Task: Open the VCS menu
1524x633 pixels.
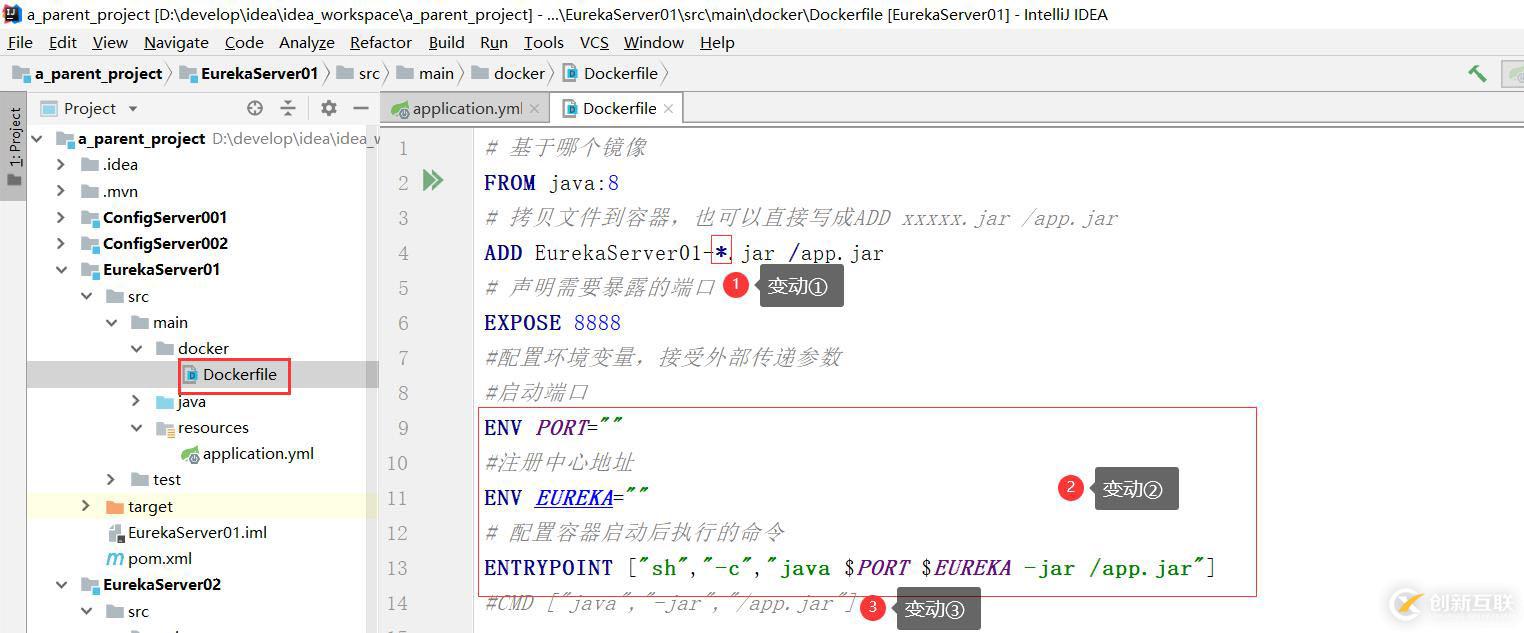Action: pyautogui.click(x=594, y=42)
